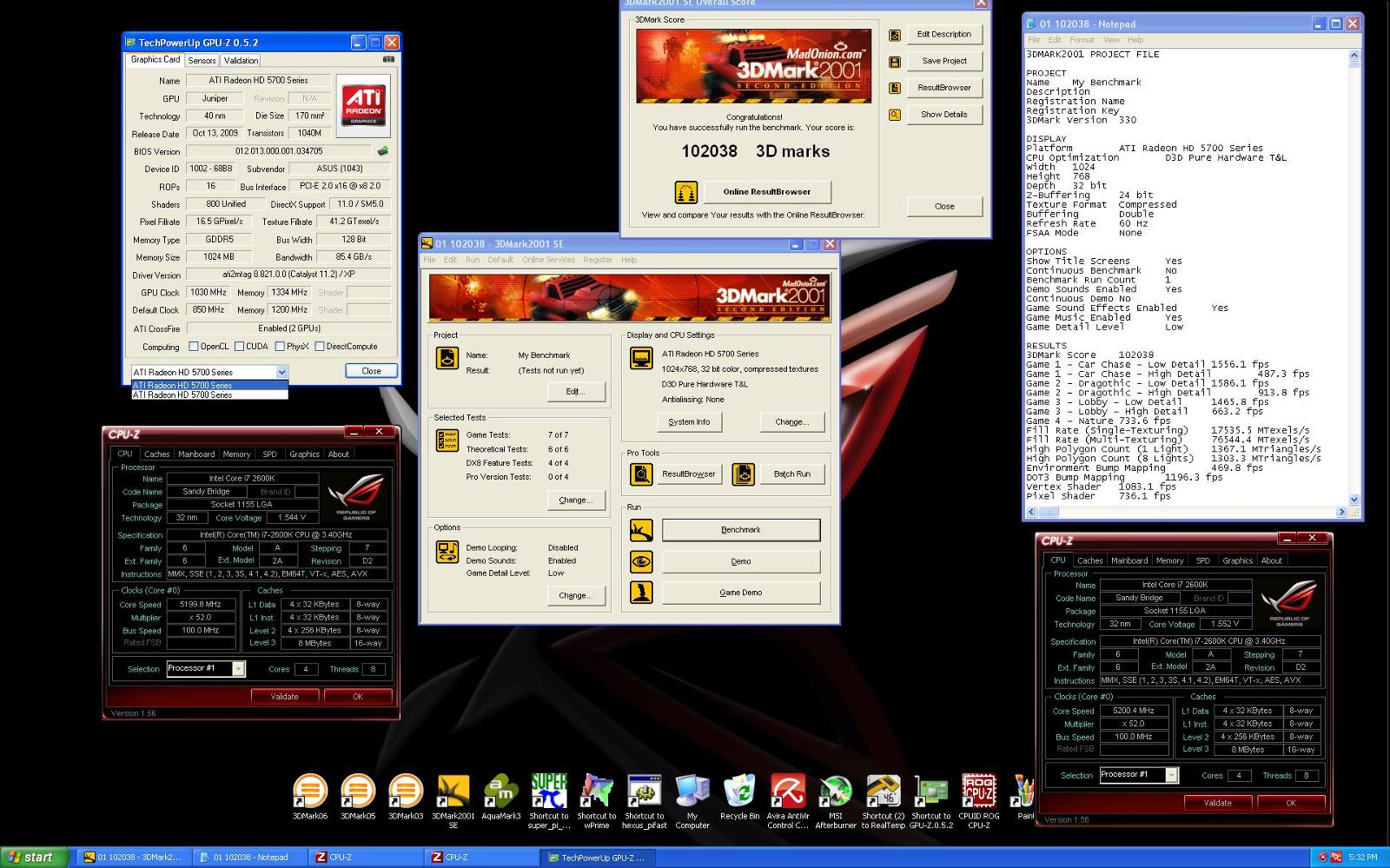Click the Edit Description icon in score window
This screenshot has width=1390, height=868.
pos(894,35)
